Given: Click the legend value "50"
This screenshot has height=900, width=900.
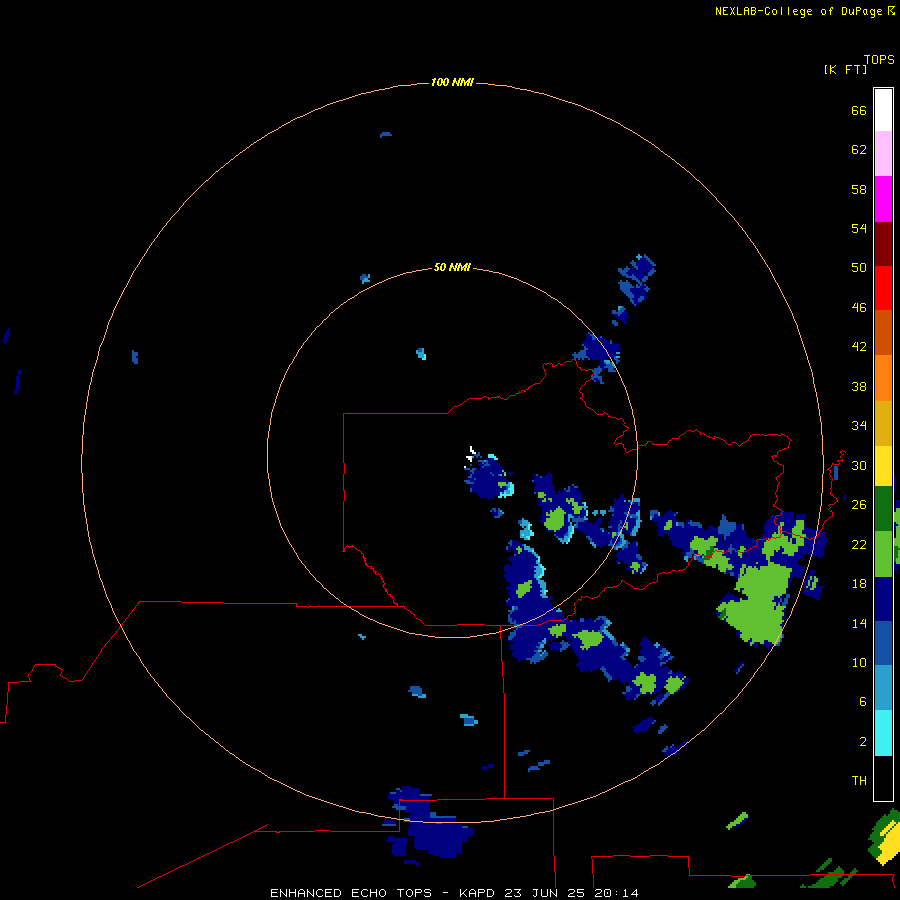Looking at the screenshot, I should 859,268.
